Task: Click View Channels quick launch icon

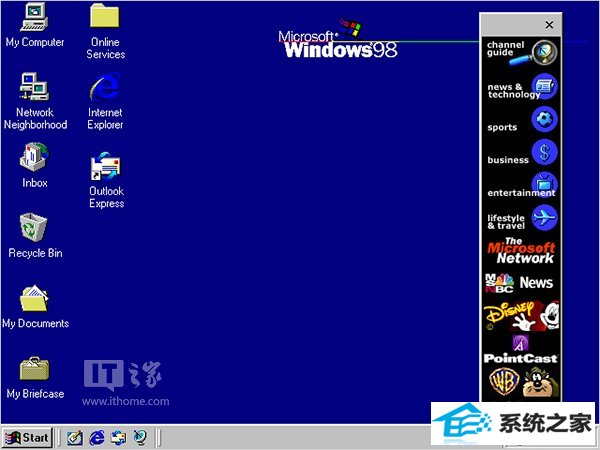Action: point(140,437)
